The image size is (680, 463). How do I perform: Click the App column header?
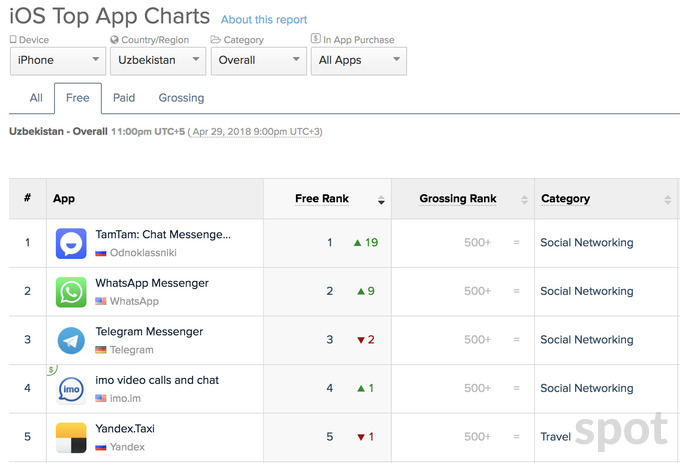tap(64, 199)
